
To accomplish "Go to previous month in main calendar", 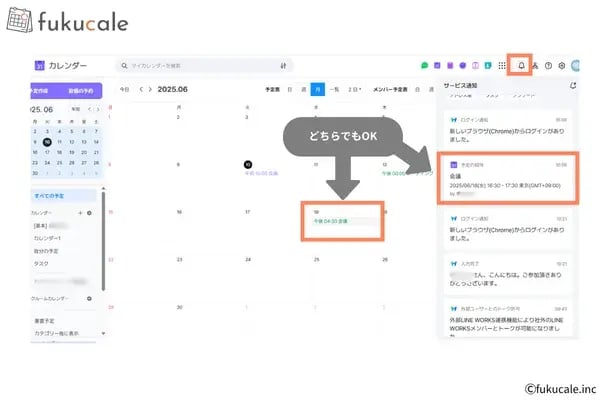I will 141,89.
